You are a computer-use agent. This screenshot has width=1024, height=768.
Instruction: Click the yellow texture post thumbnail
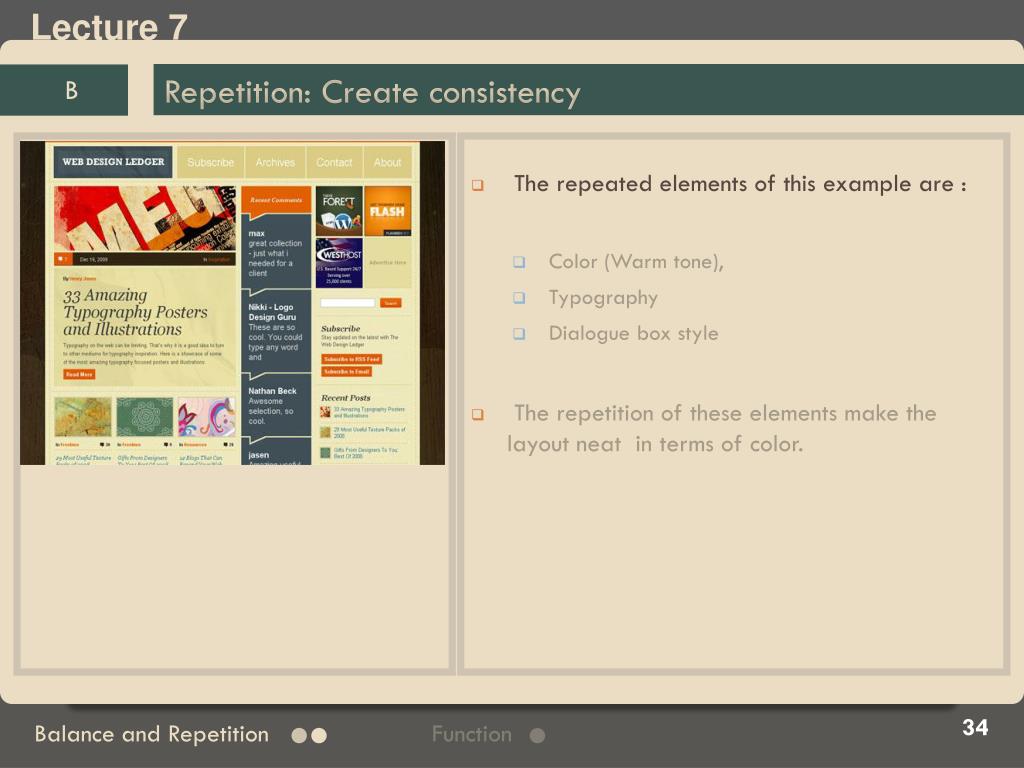tap(83, 417)
